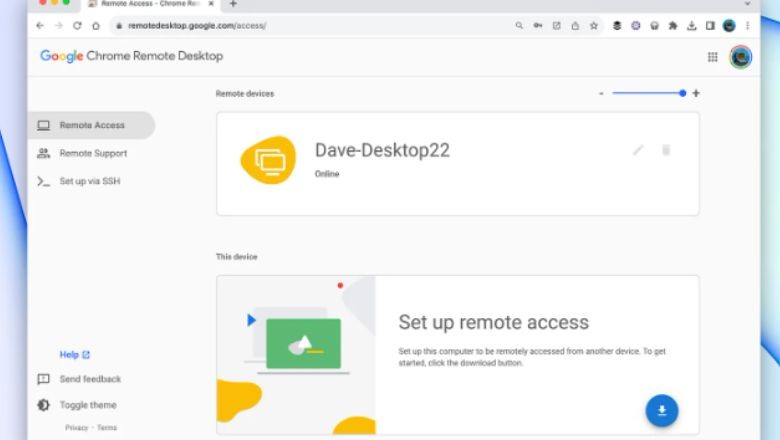This screenshot has height=440, width=780.
Task: Open Set up via SSH
Action: click(92, 181)
